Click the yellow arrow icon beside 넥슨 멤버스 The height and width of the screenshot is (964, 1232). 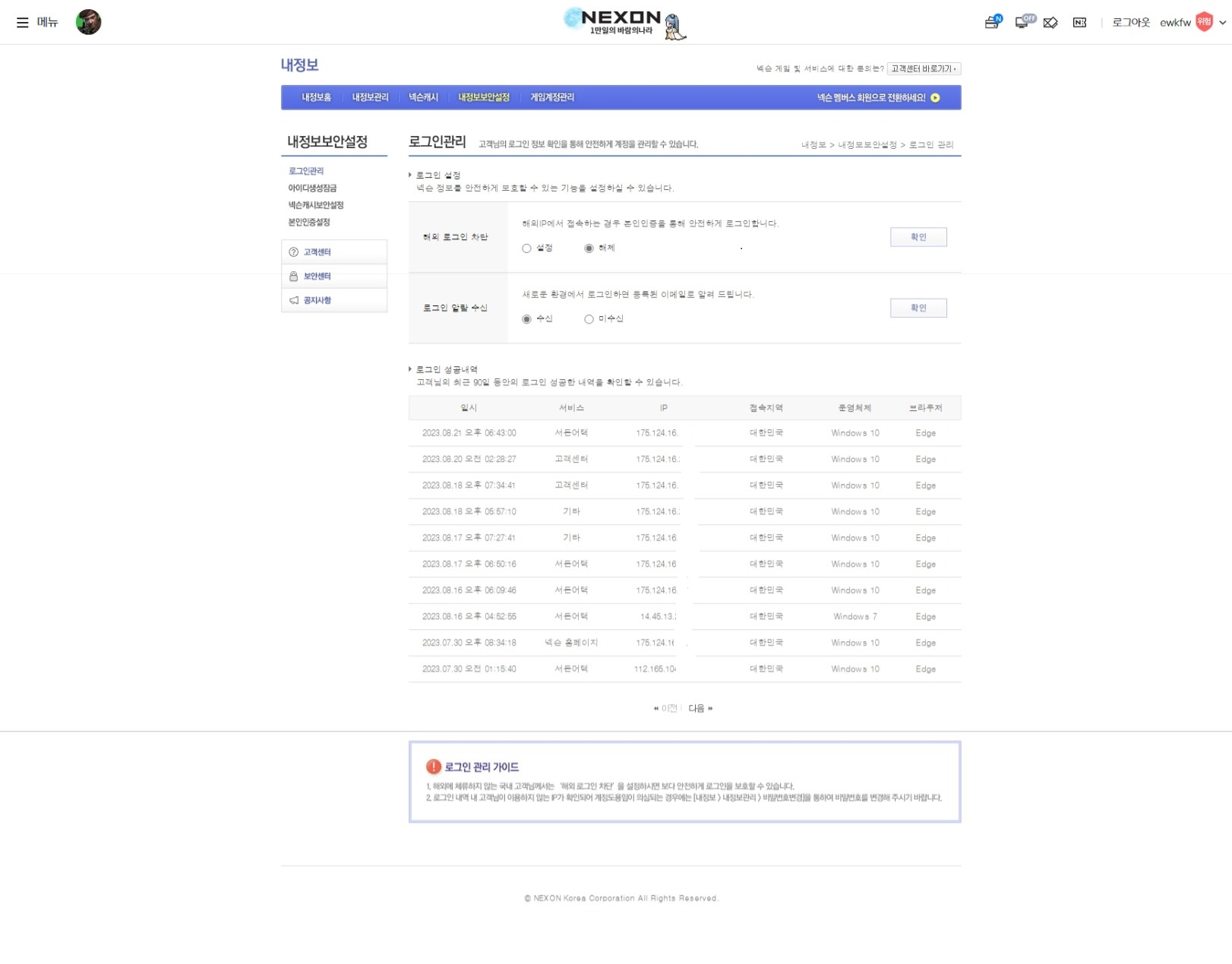[935, 98]
